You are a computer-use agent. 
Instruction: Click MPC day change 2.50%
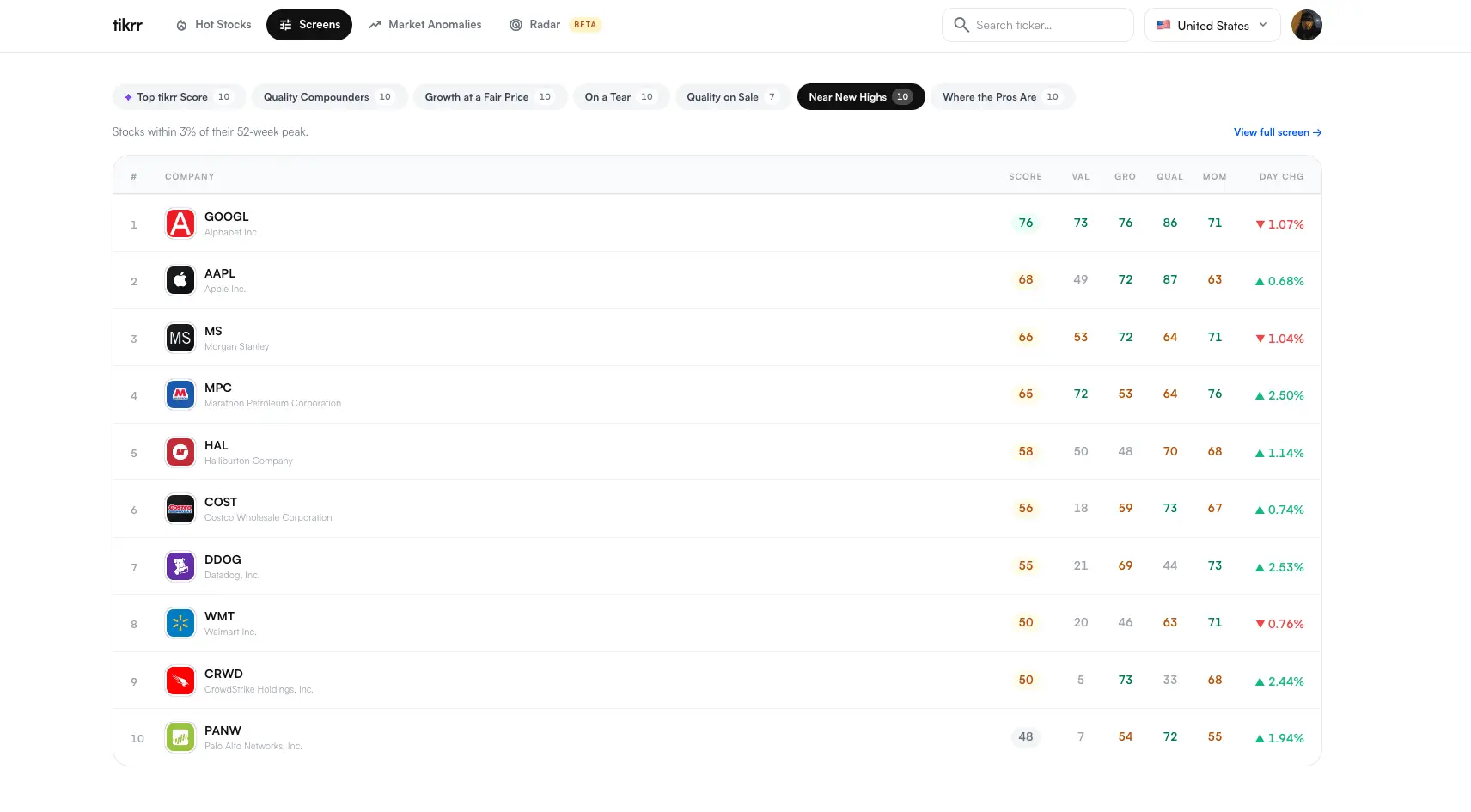pyautogui.click(x=1279, y=395)
